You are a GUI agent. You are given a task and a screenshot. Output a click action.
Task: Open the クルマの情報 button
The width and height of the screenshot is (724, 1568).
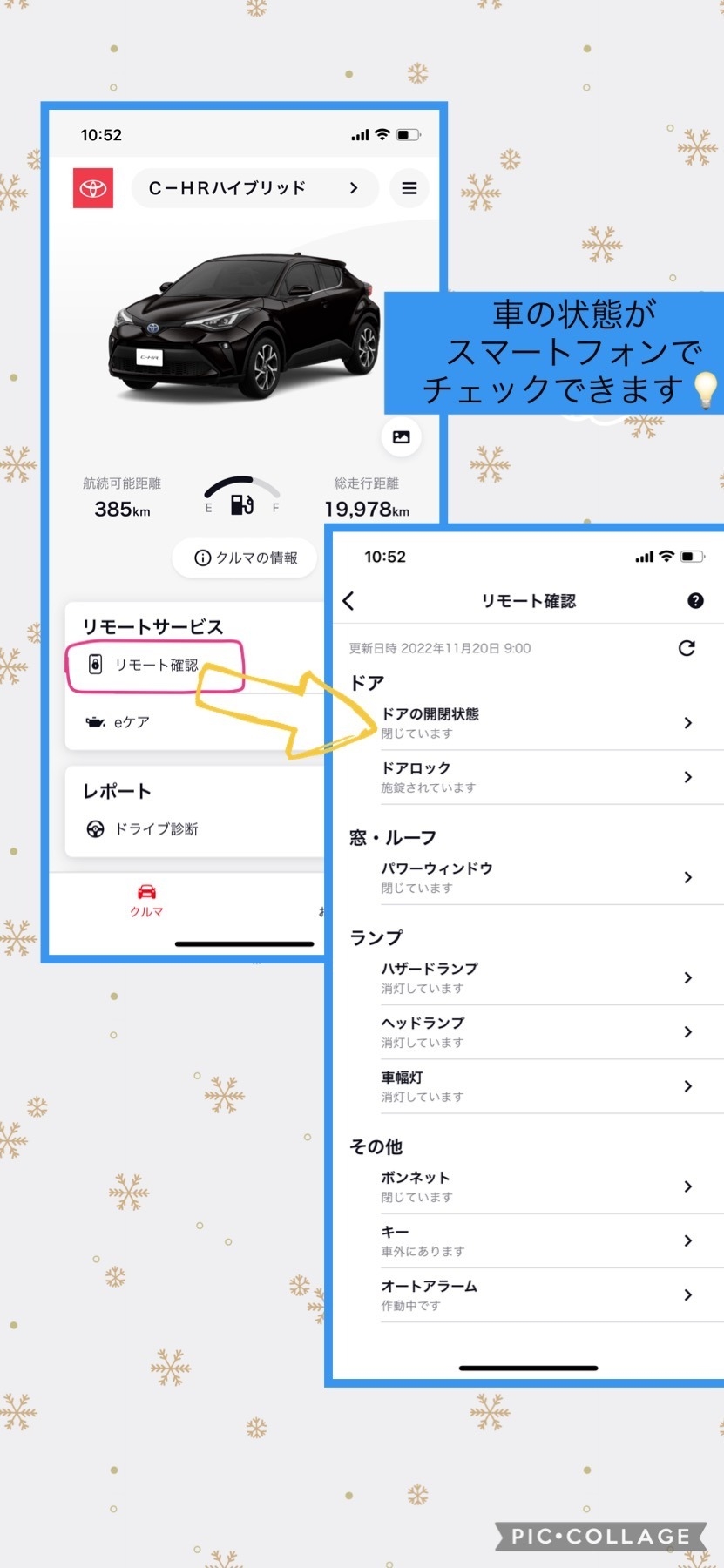click(247, 558)
